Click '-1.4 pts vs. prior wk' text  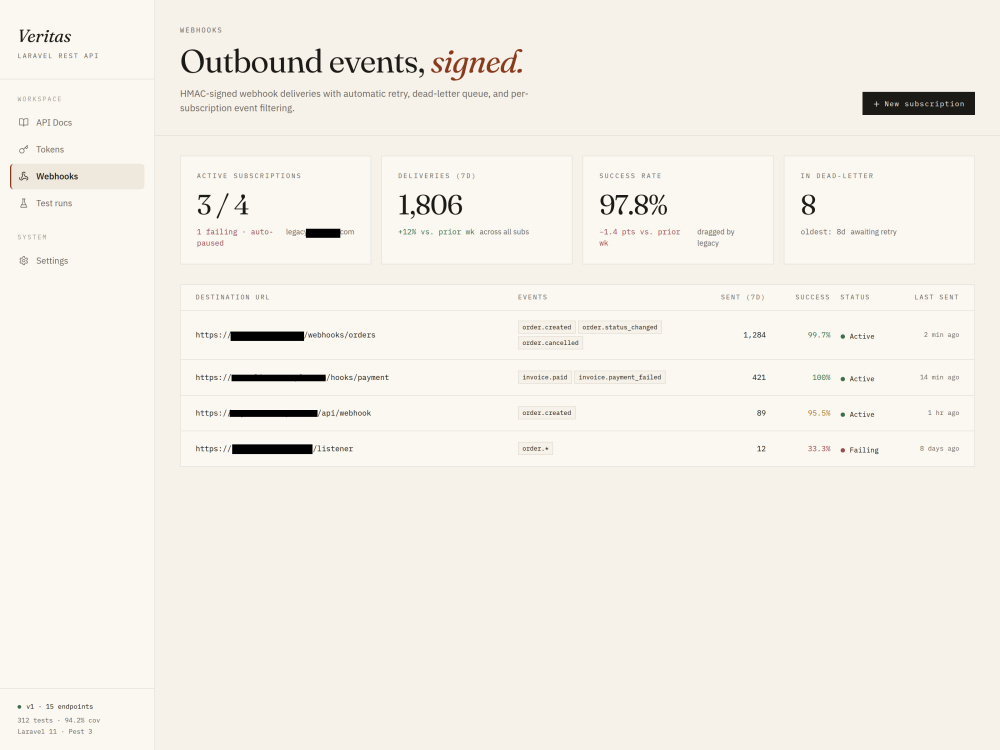click(x=640, y=237)
